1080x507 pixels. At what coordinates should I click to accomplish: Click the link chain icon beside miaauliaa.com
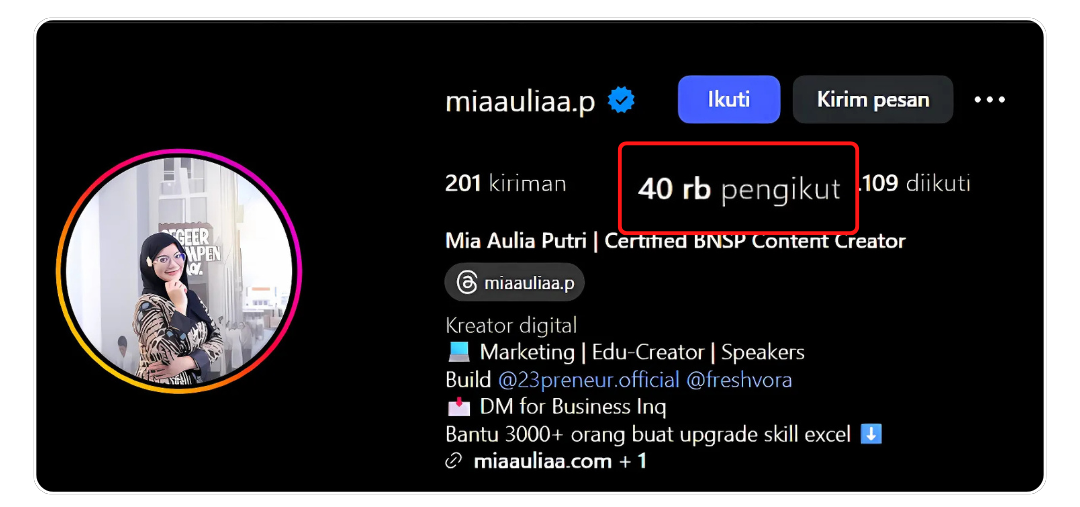[x=453, y=462]
